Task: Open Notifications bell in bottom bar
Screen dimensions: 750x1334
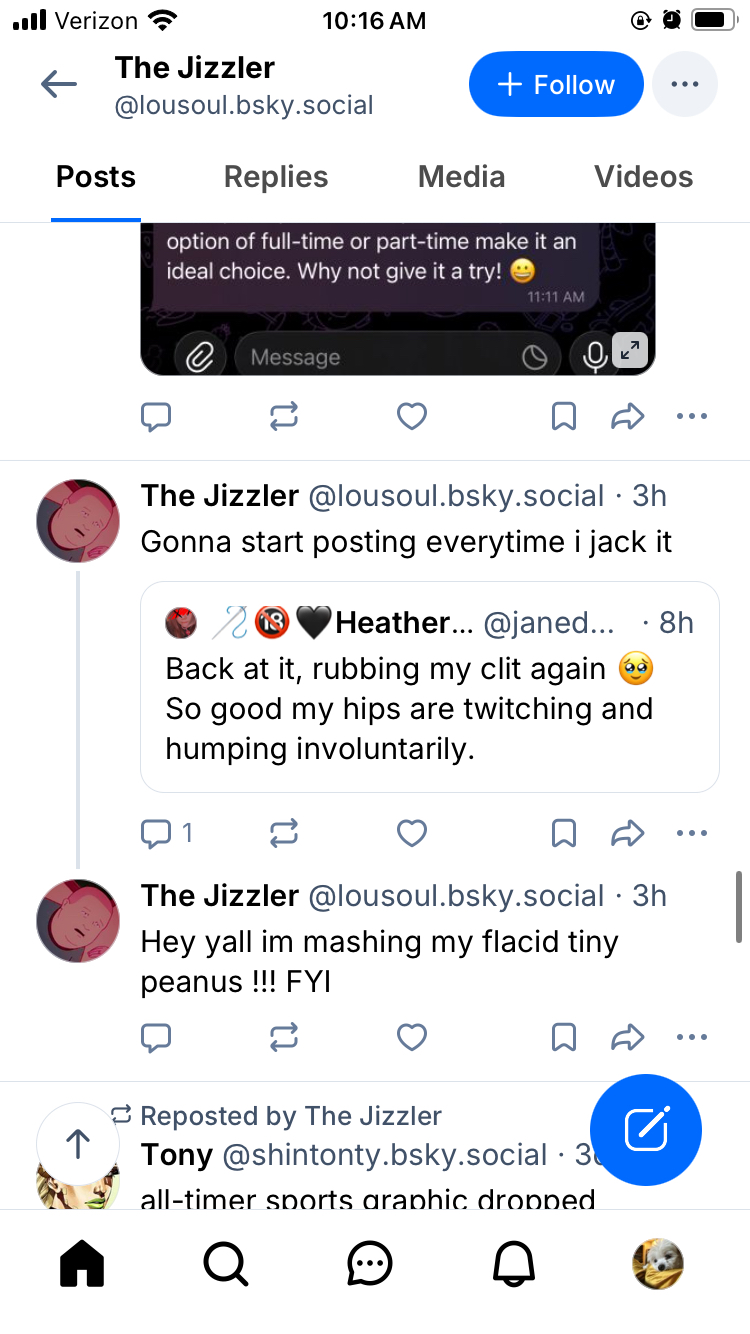Action: 514,1264
